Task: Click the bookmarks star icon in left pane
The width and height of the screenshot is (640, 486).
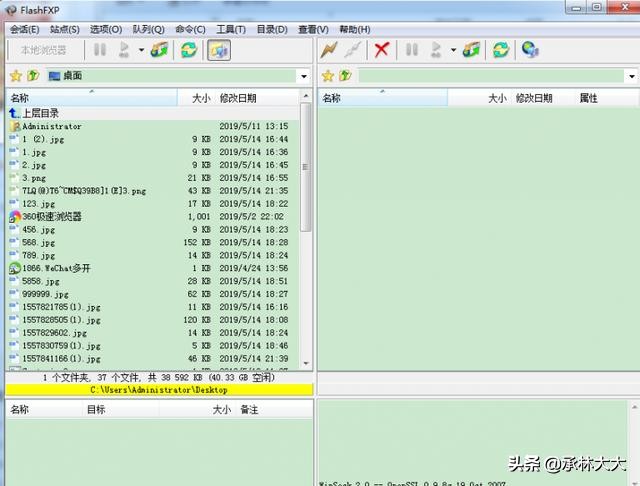Action: 16,75
